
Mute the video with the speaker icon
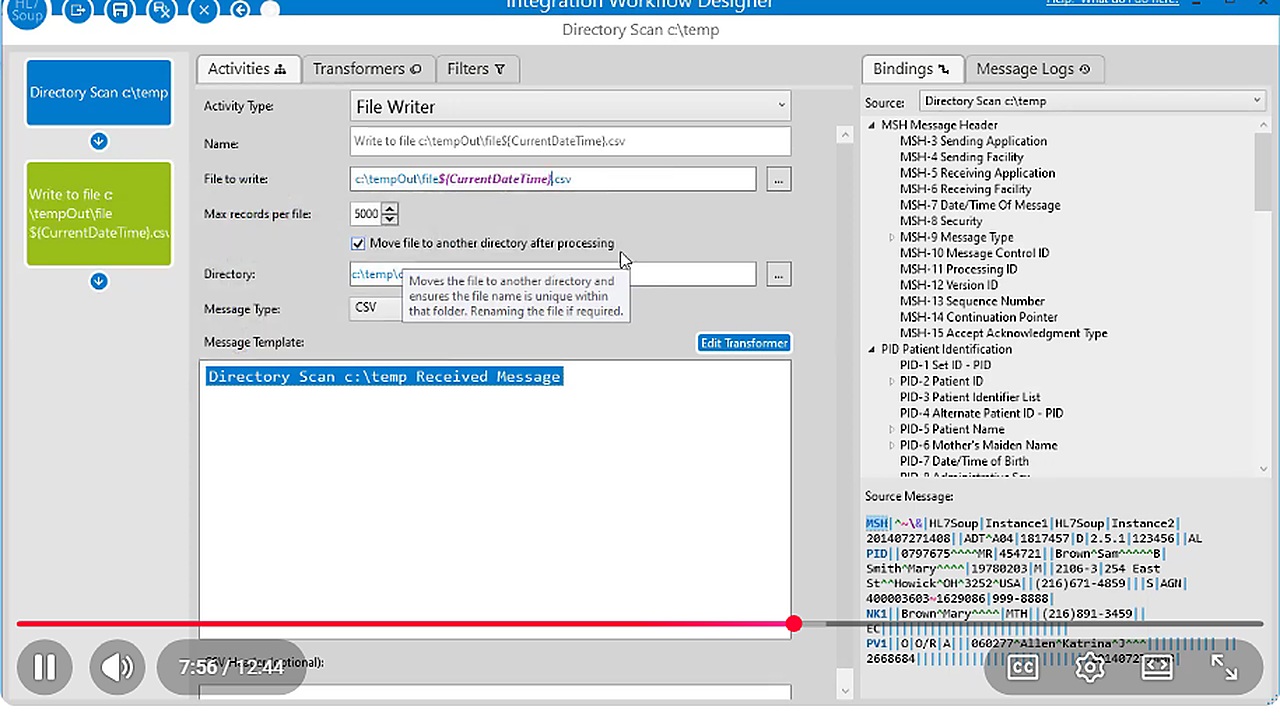(x=117, y=667)
